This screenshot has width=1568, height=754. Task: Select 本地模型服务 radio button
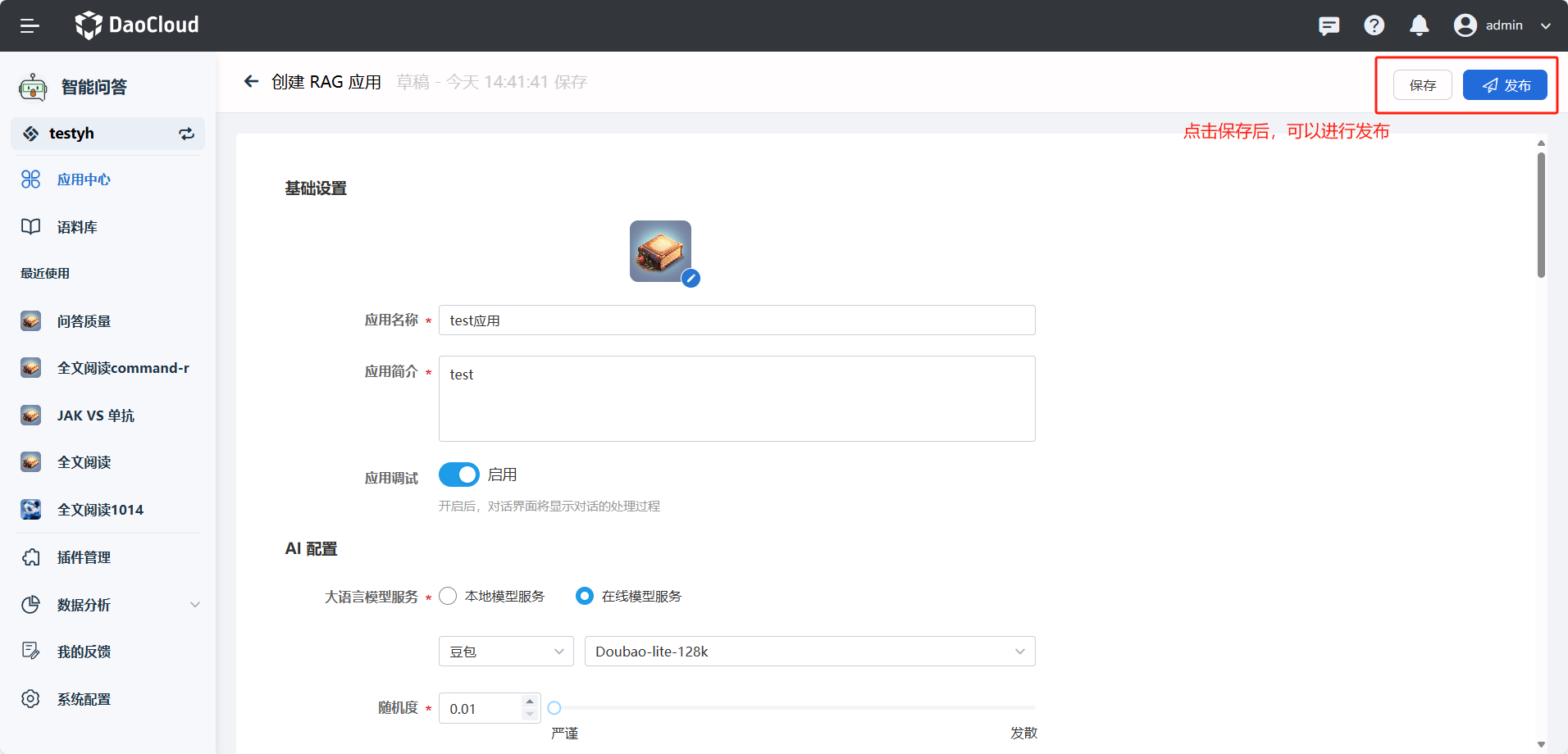tap(448, 596)
